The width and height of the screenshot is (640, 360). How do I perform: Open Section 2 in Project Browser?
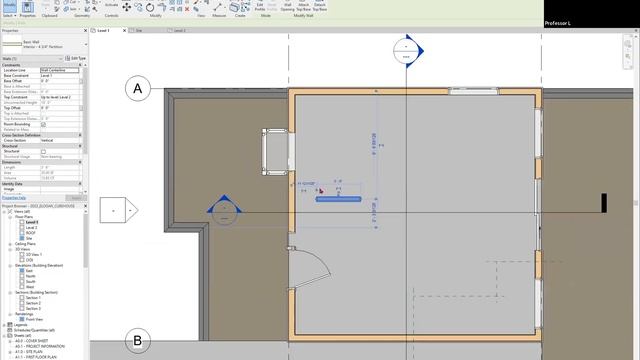pyautogui.click(x=33, y=303)
